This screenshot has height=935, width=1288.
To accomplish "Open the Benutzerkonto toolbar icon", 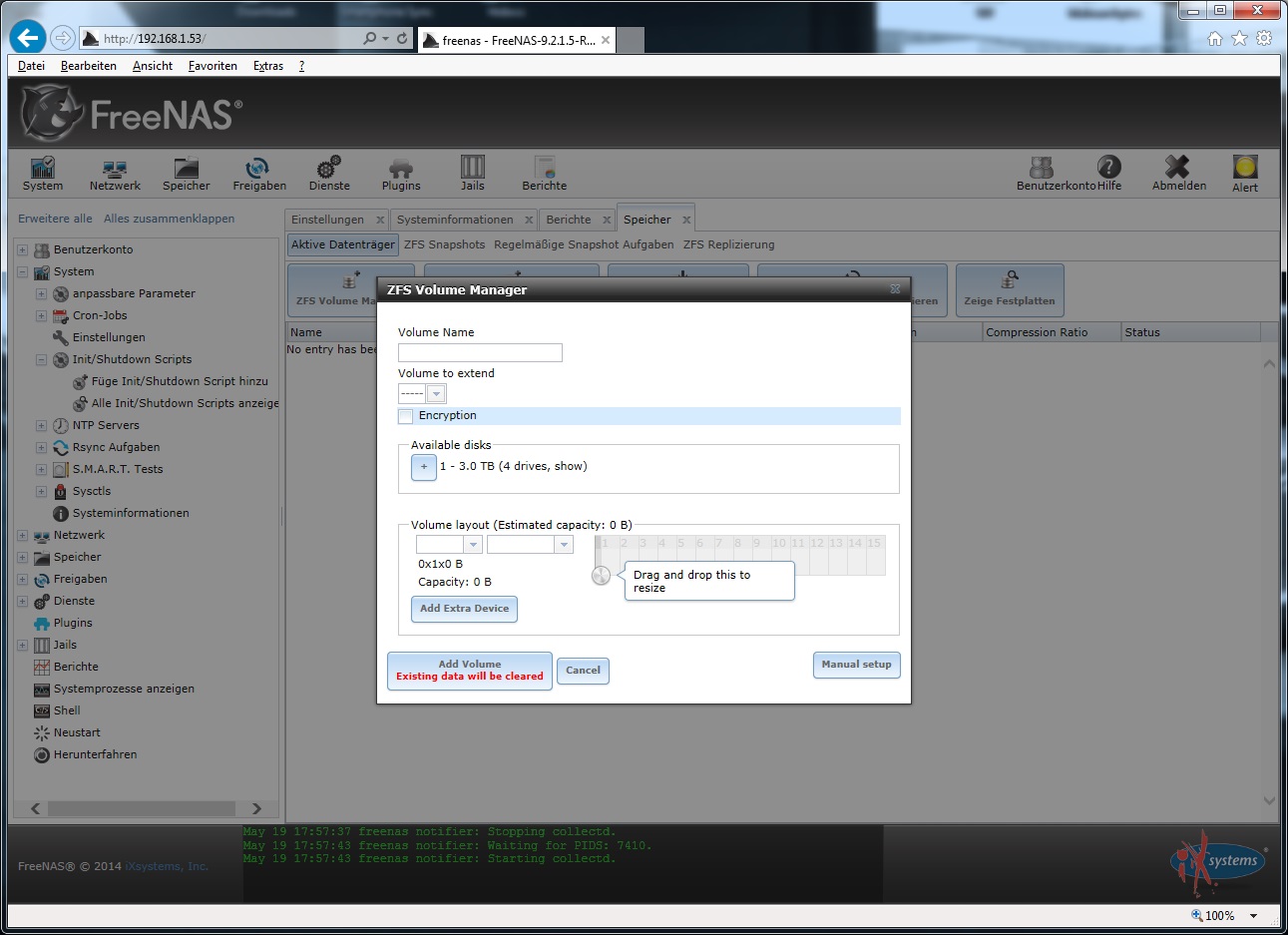I will 1043,174.
